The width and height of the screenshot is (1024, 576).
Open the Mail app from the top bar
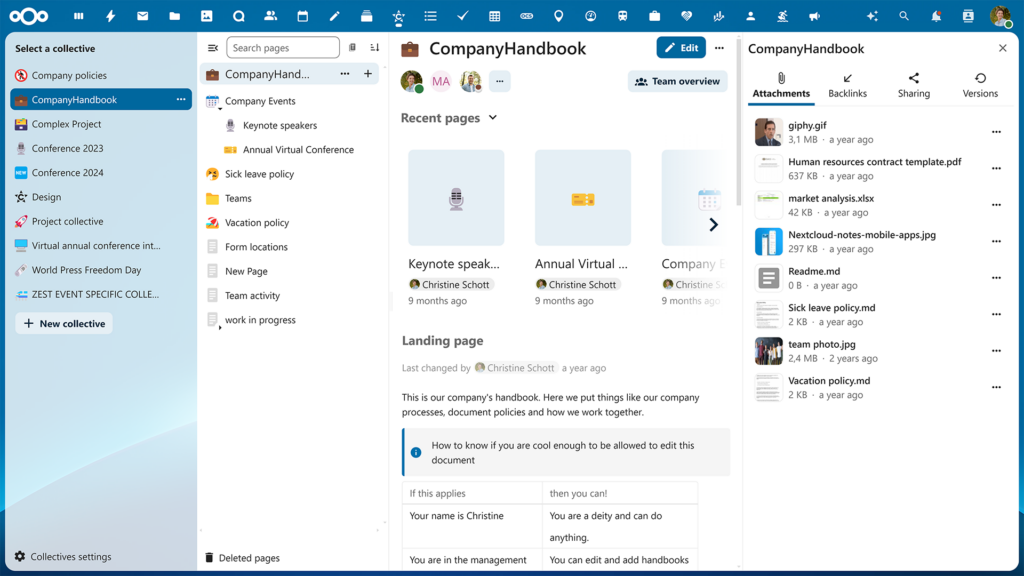coord(143,15)
